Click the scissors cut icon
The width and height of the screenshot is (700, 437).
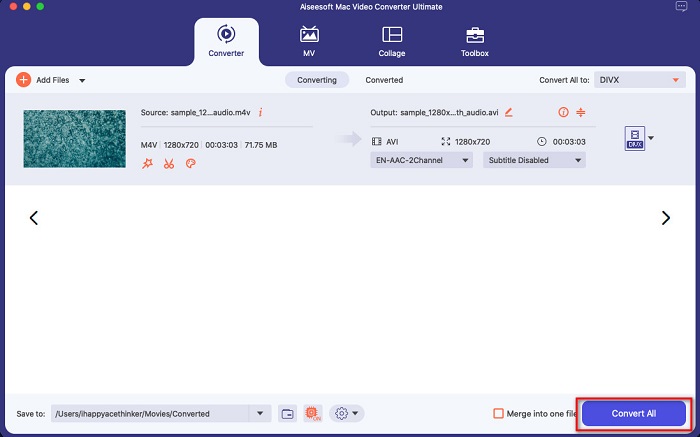coord(169,164)
